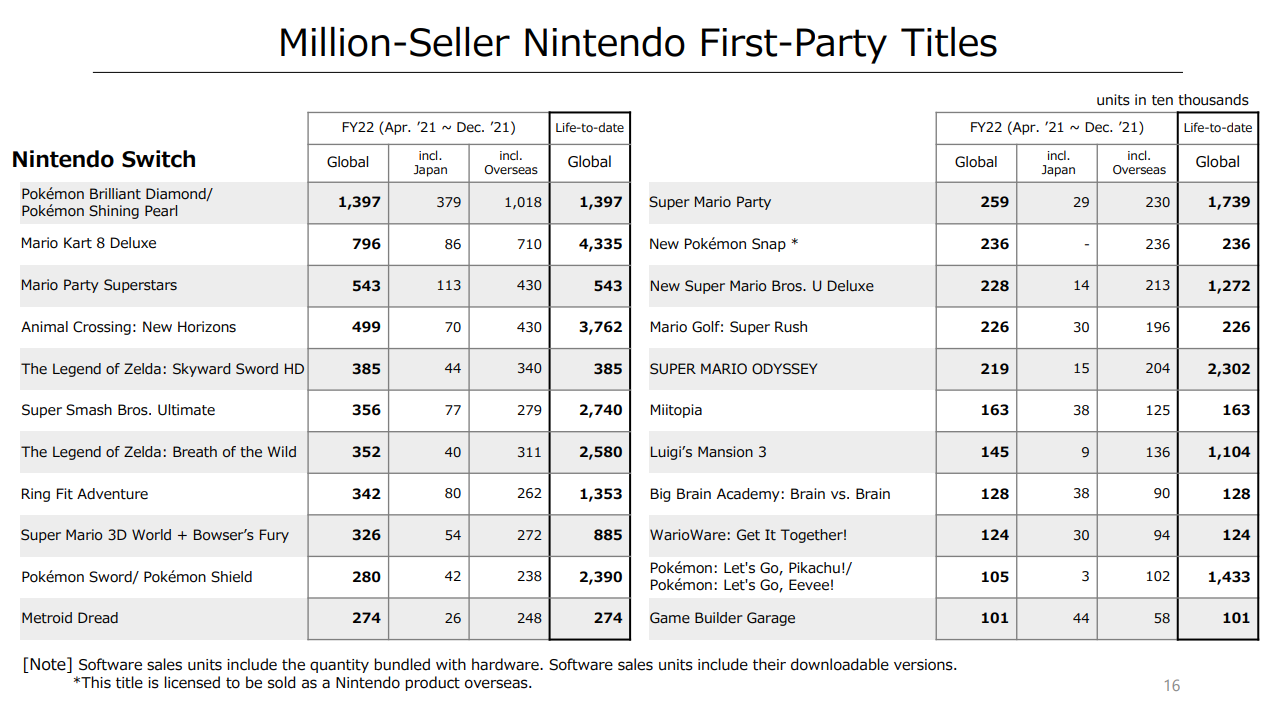Click the Super Mario Party title
Screen dimensions: 1278x717
pyautogui.click(x=710, y=202)
